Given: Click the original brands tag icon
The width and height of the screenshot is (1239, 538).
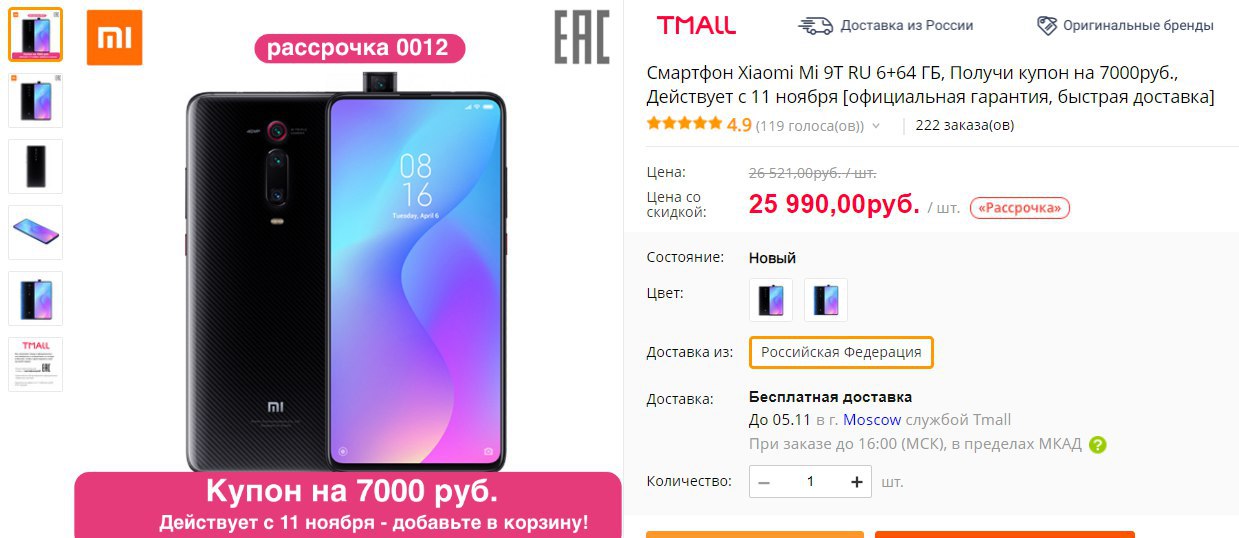Looking at the screenshot, I should pos(1046,25).
